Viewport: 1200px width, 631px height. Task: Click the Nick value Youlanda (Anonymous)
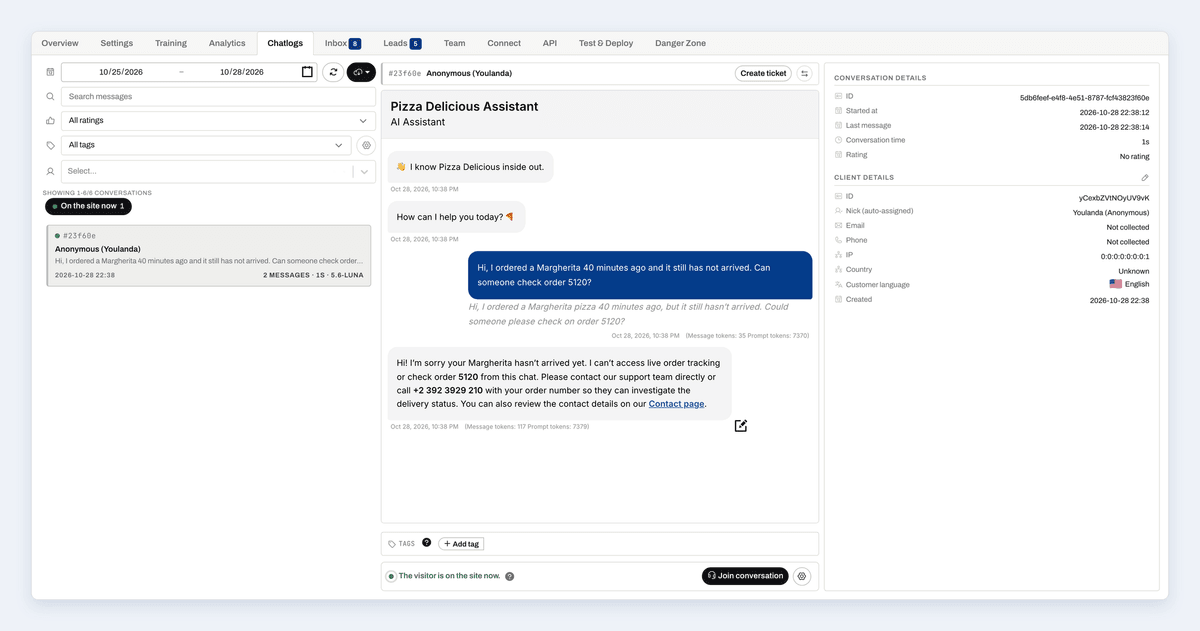1111,213
